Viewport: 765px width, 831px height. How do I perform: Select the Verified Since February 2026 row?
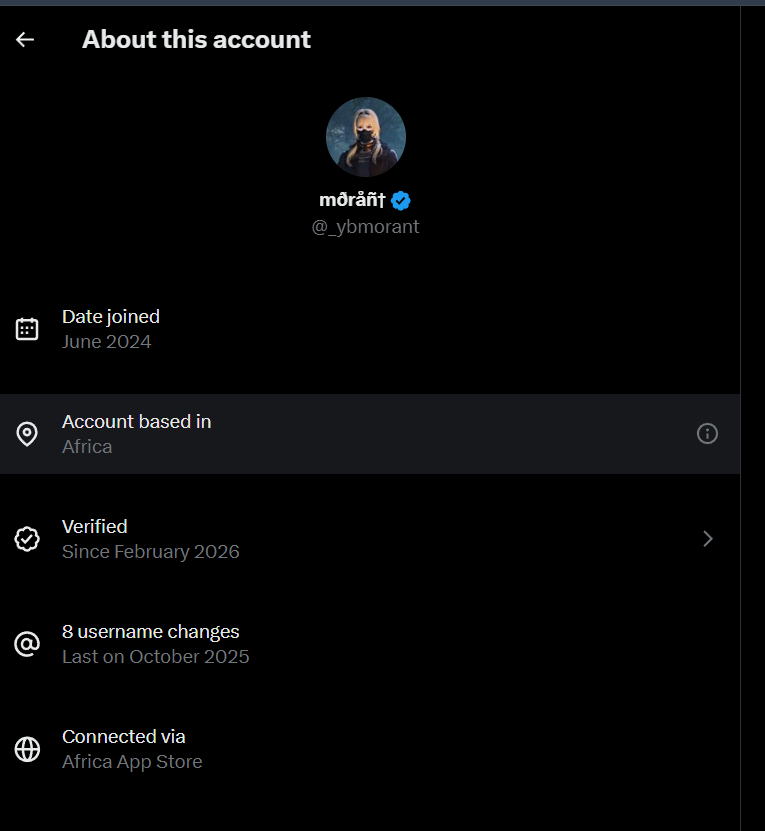[370, 539]
